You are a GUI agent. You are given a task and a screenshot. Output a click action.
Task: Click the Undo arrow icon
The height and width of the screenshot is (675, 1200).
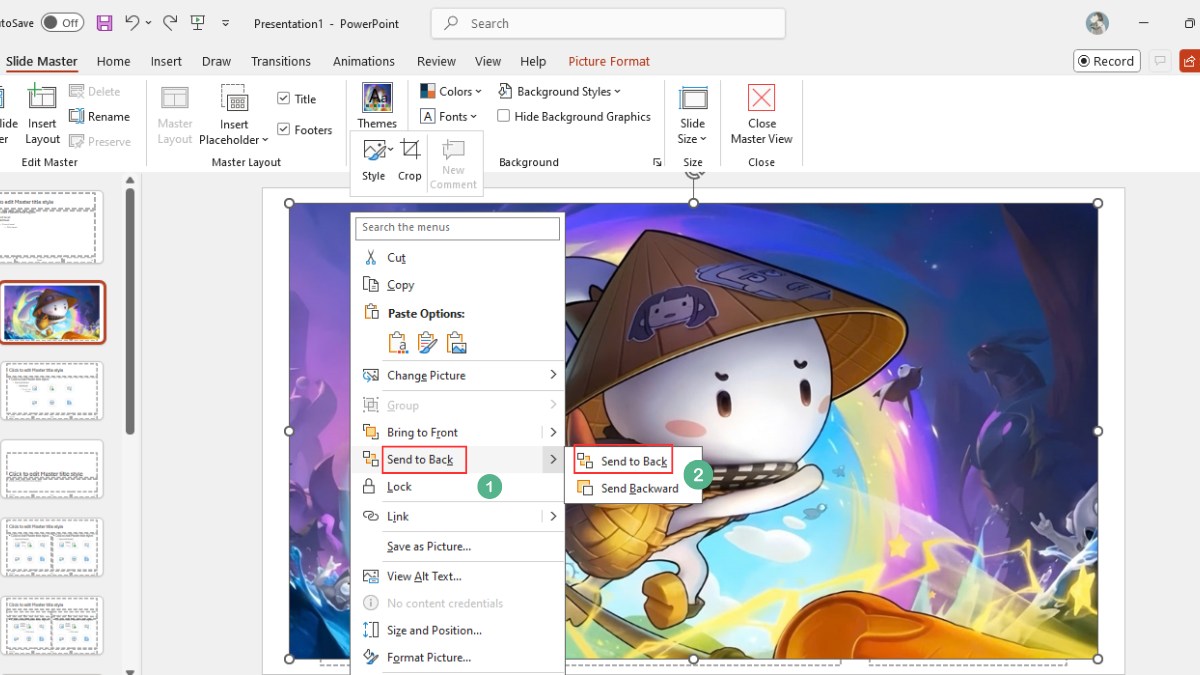(x=132, y=22)
